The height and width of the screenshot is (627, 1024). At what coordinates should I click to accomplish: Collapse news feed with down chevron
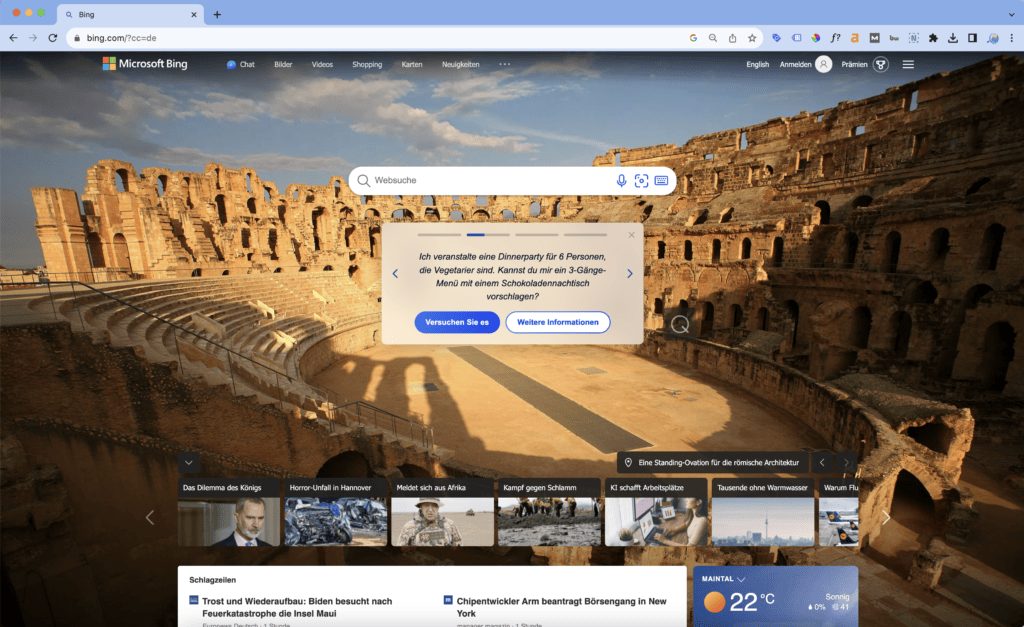pyautogui.click(x=189, y=463)
